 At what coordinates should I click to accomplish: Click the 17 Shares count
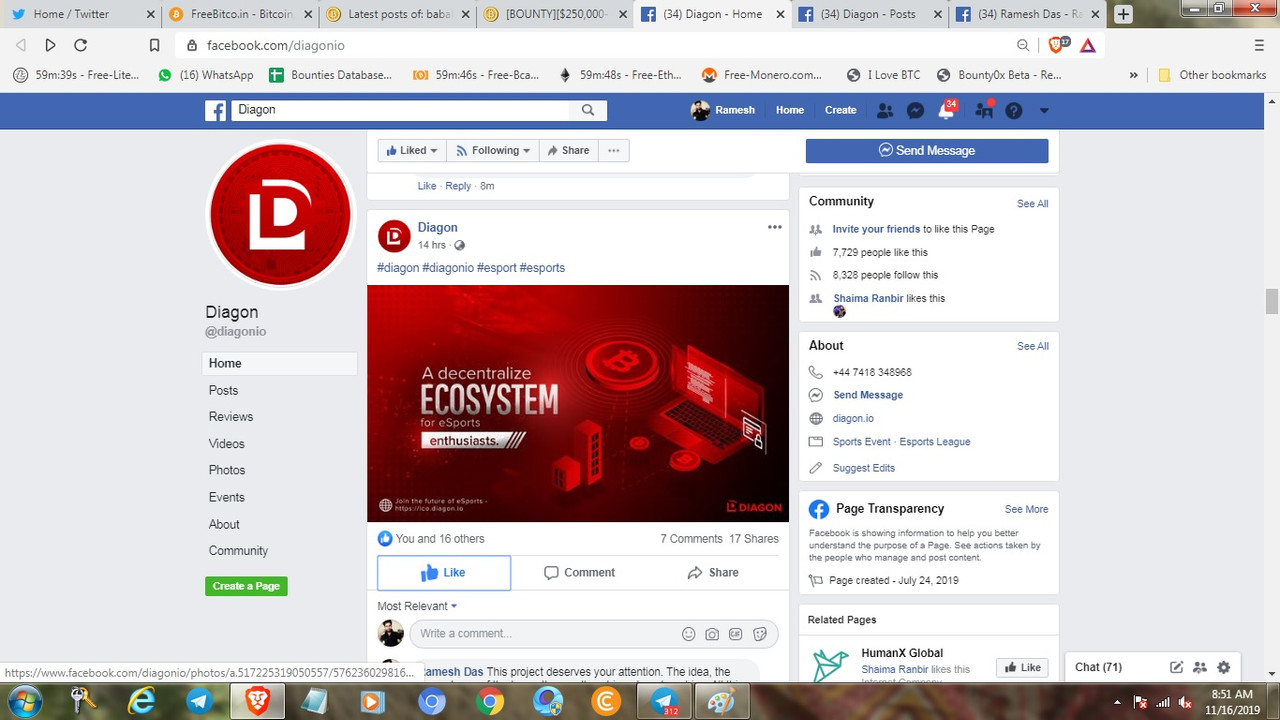pyautogui.click(x=754, y=539)
